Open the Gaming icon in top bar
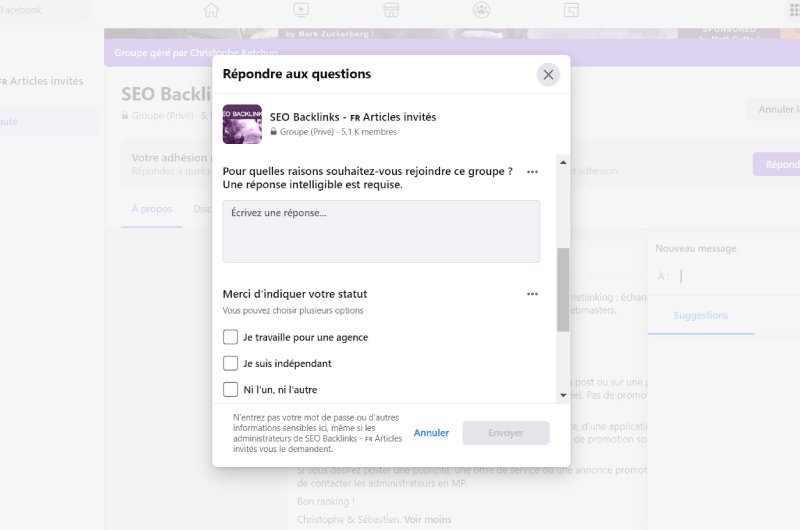This screenshot has width=800, height=530. click(571, 10)
